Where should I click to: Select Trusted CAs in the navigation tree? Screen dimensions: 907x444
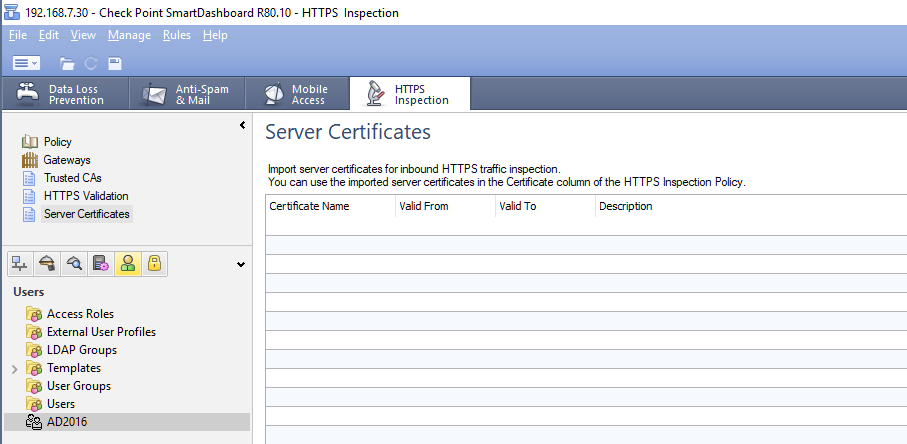coord(72,177)
